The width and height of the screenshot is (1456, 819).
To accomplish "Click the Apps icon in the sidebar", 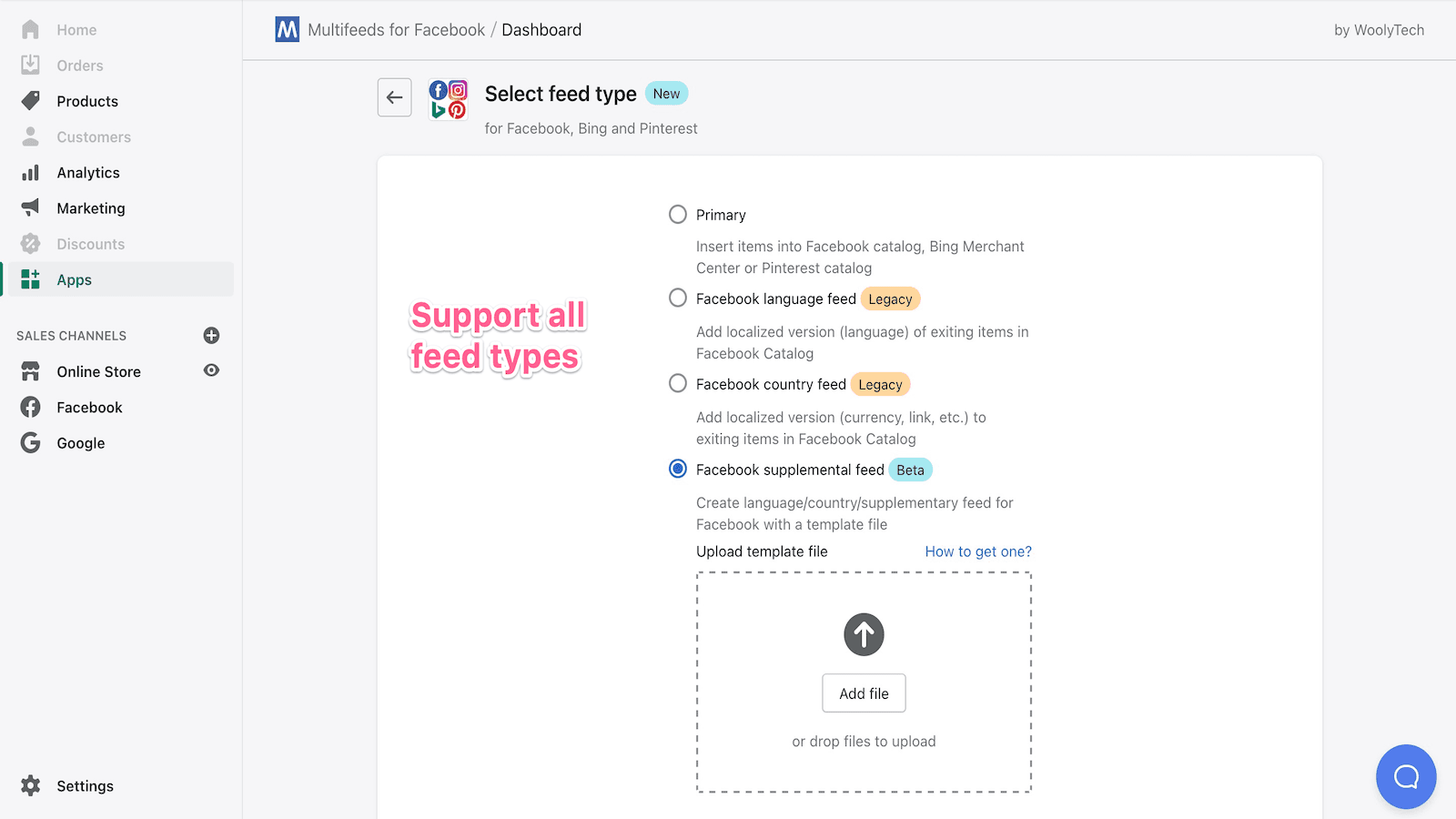I will tap(30, 279).
